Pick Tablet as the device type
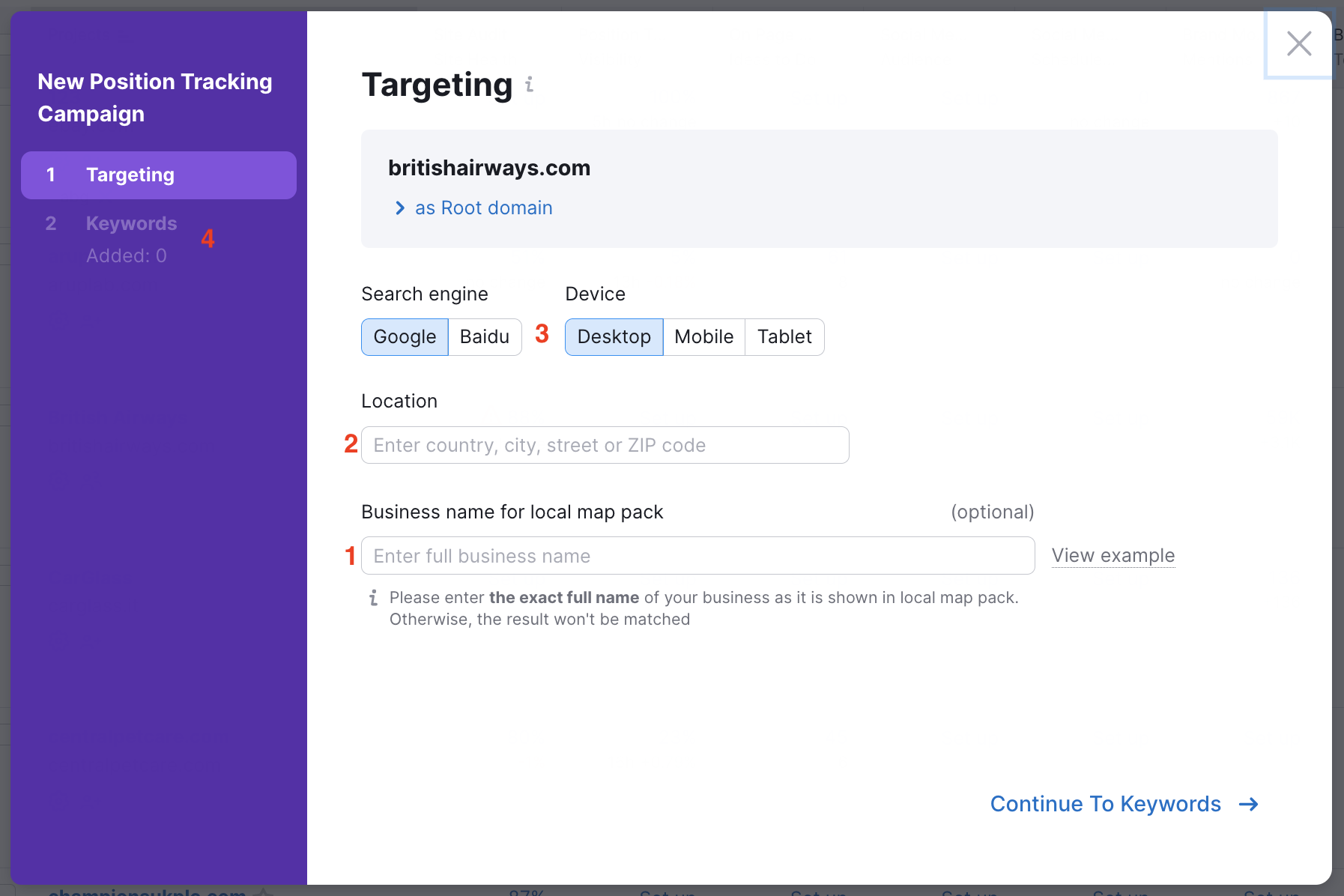Viewport: 1344px width, 896px height. 784,337
